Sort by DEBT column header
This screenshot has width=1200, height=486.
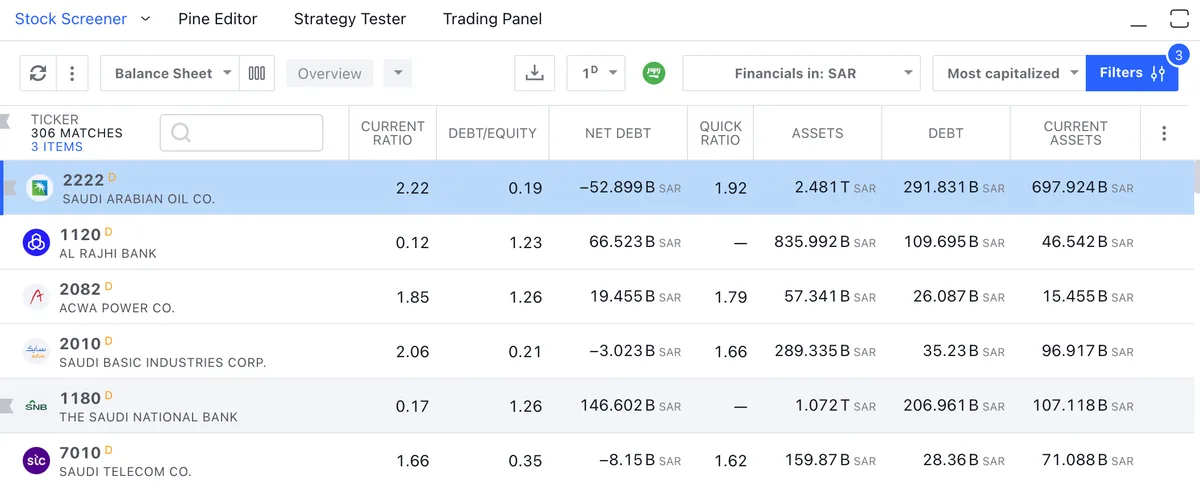[x=946, y=133]
